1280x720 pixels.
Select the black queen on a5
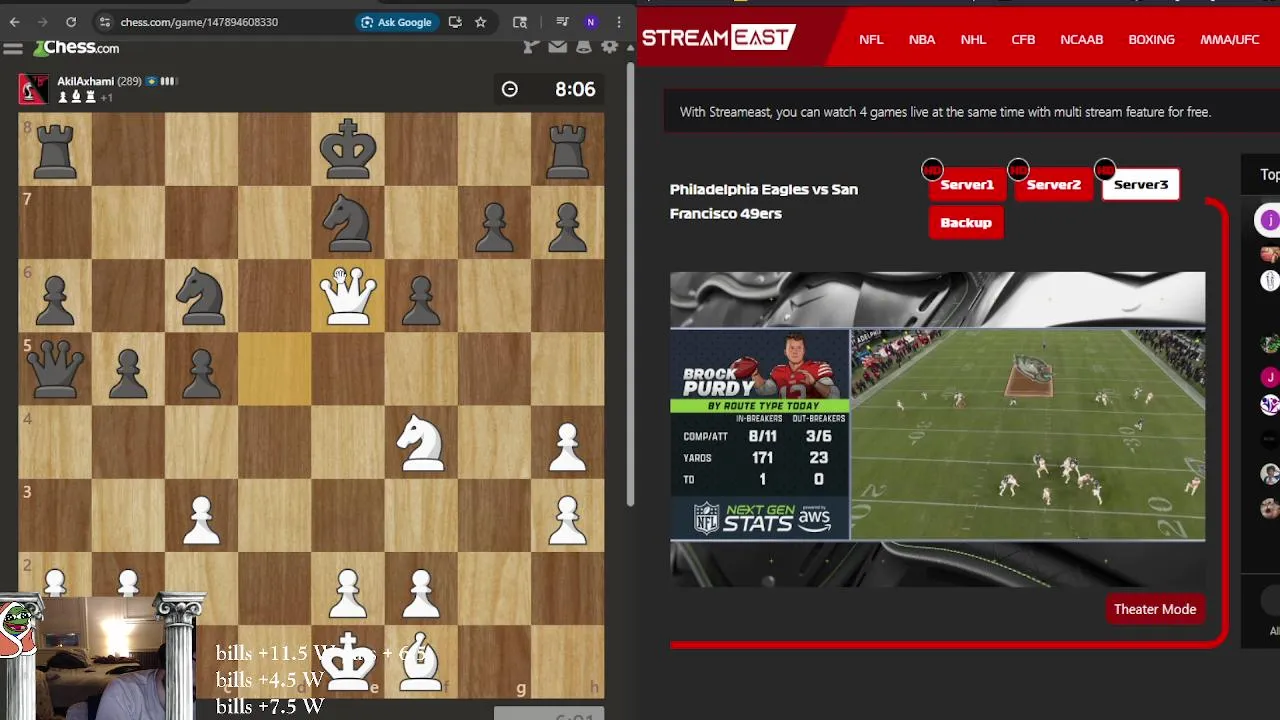[55, 368]
